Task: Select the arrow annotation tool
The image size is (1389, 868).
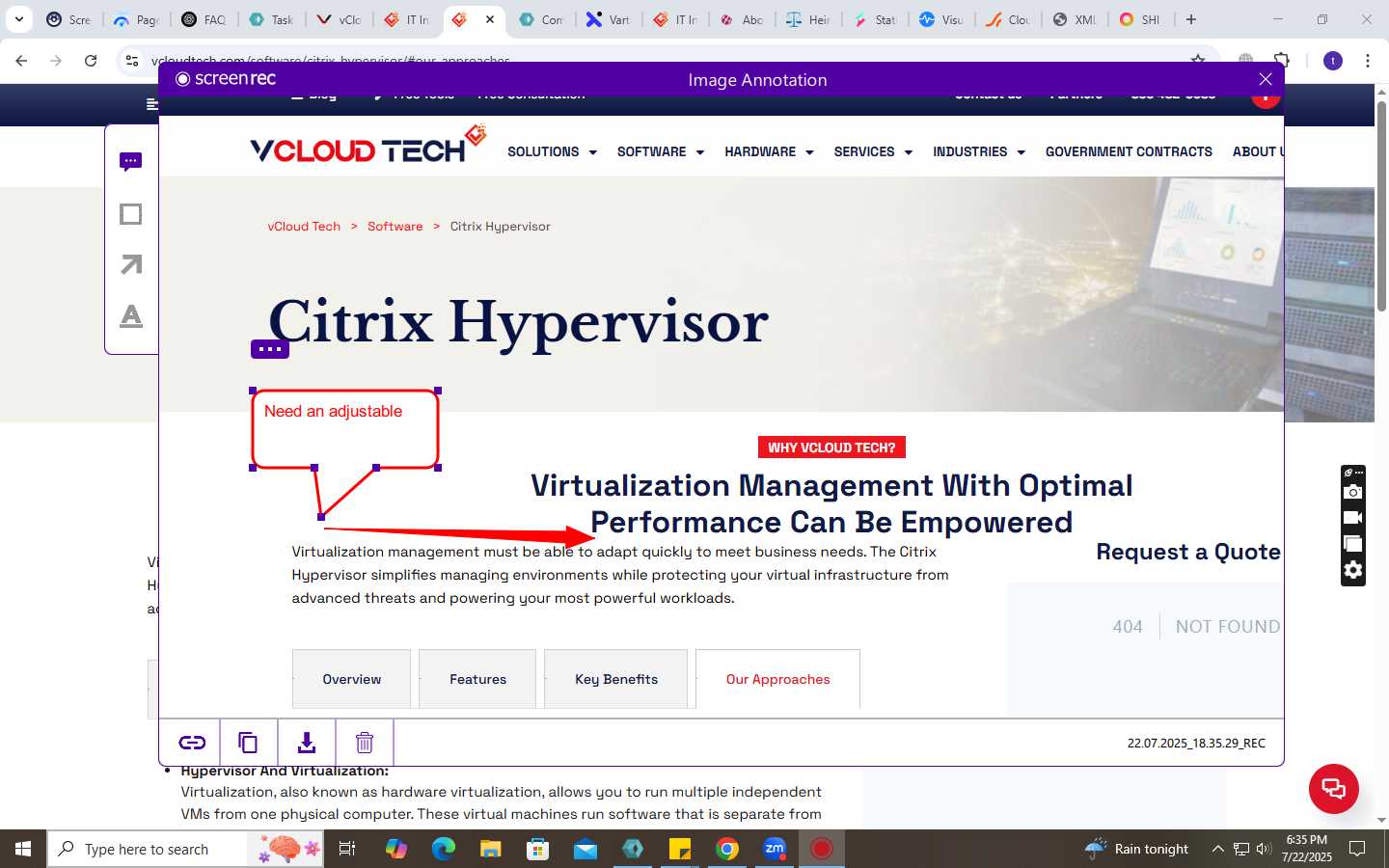Action: click(x=131, y=264)
